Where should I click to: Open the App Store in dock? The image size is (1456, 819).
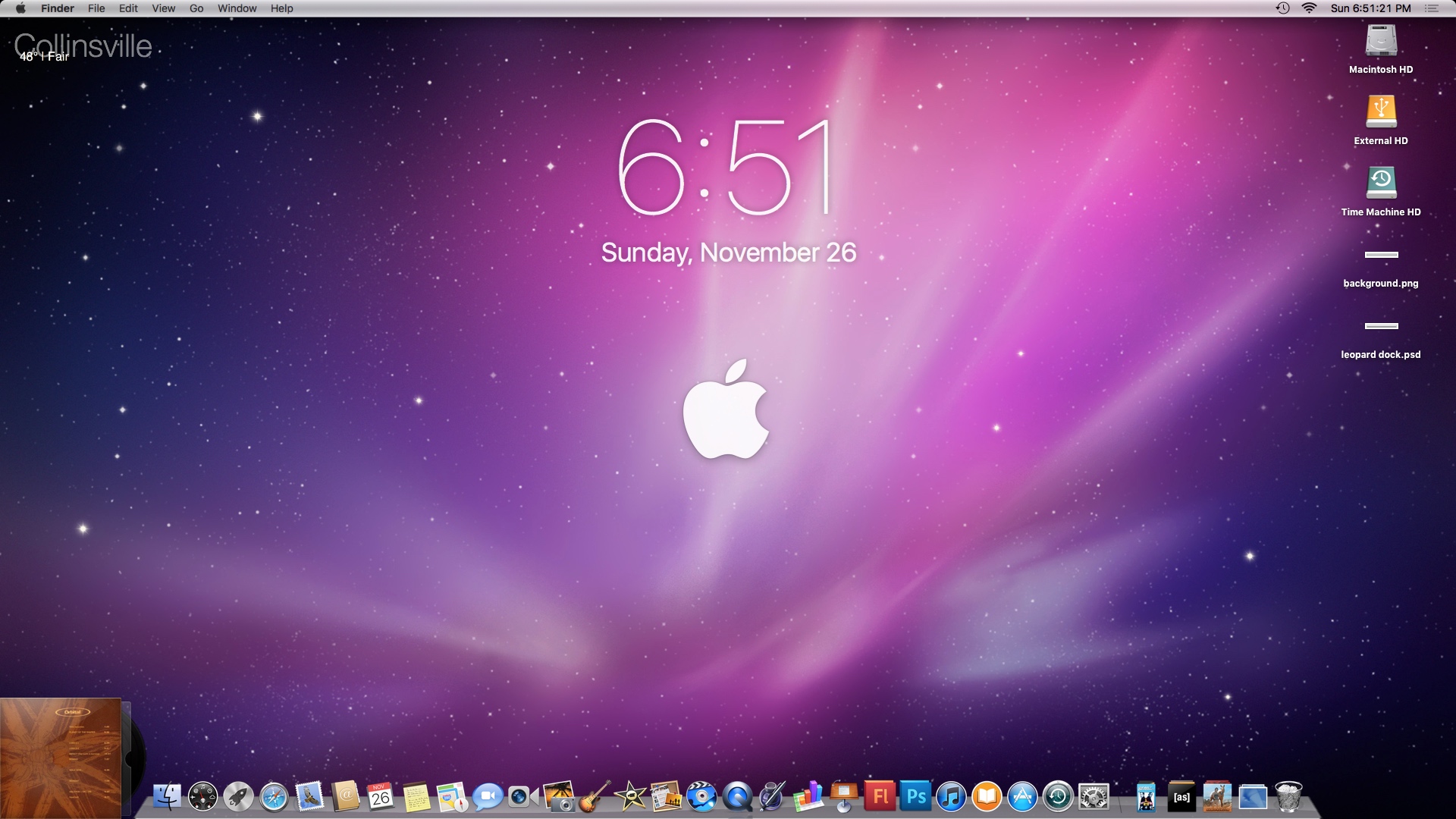pyautogui.click(x=1022, y=797)
